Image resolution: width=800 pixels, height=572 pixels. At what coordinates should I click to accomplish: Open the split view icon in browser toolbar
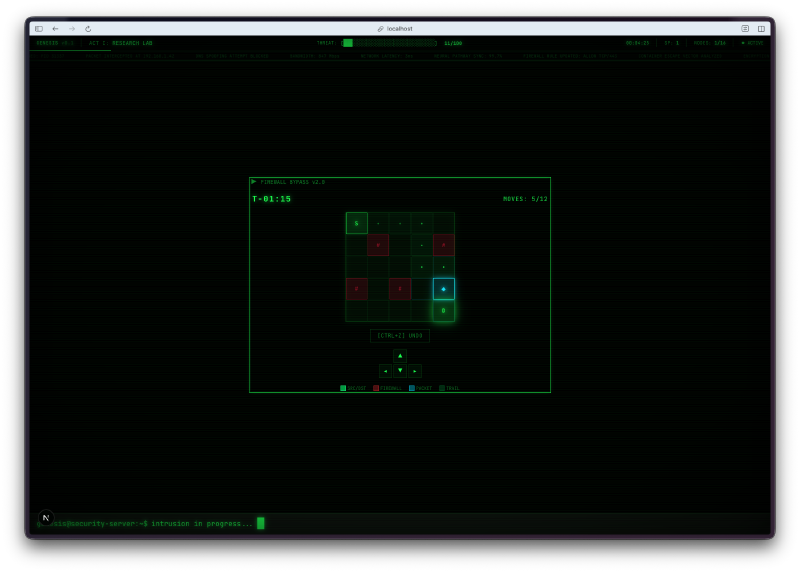pos(761,29)
